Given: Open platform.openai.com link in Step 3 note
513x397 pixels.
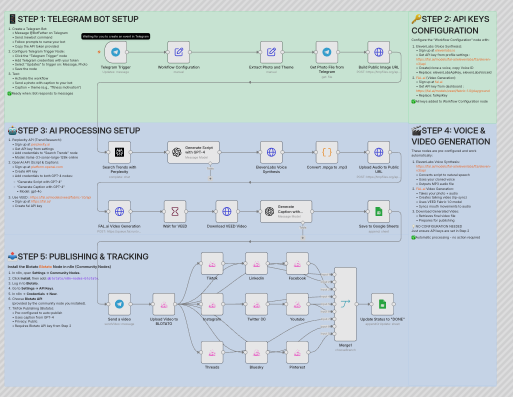Looking at the screenshot, I should tap(47, 167).
